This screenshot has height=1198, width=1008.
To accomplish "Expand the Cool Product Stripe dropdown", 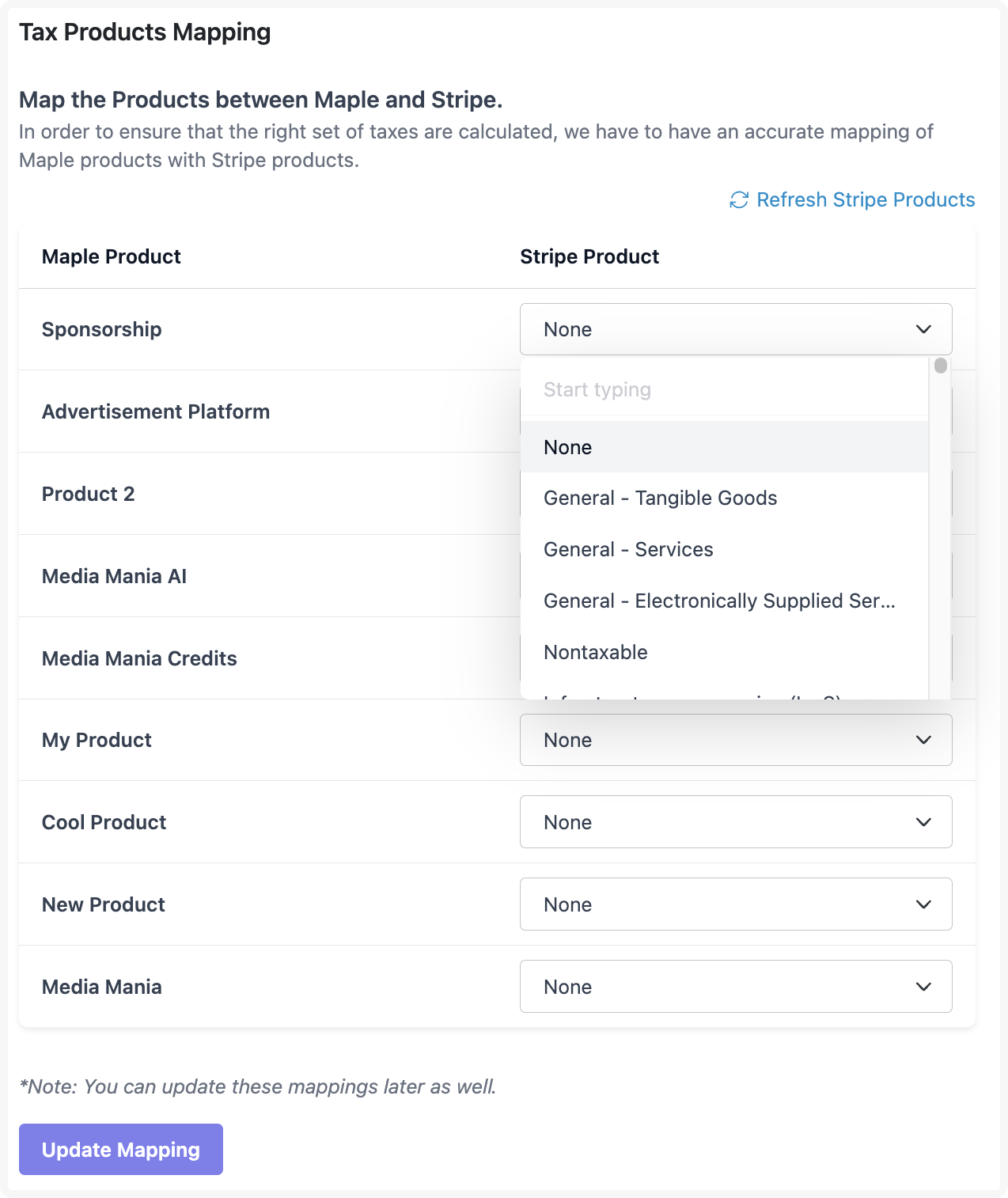I will 734,822.
